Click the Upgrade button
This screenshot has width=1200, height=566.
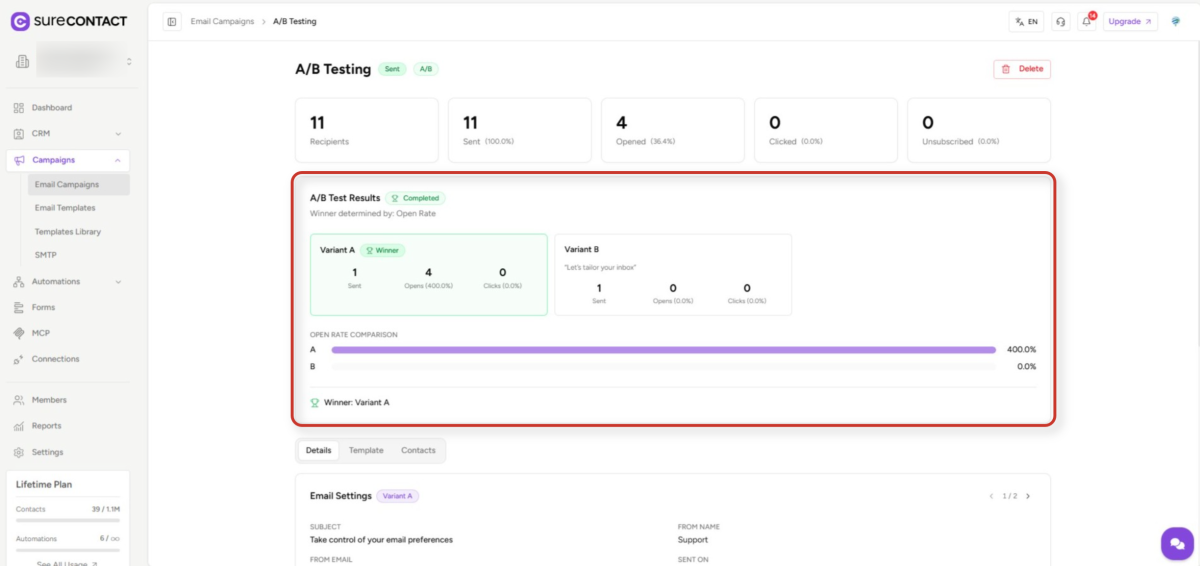pos(1130,21)
